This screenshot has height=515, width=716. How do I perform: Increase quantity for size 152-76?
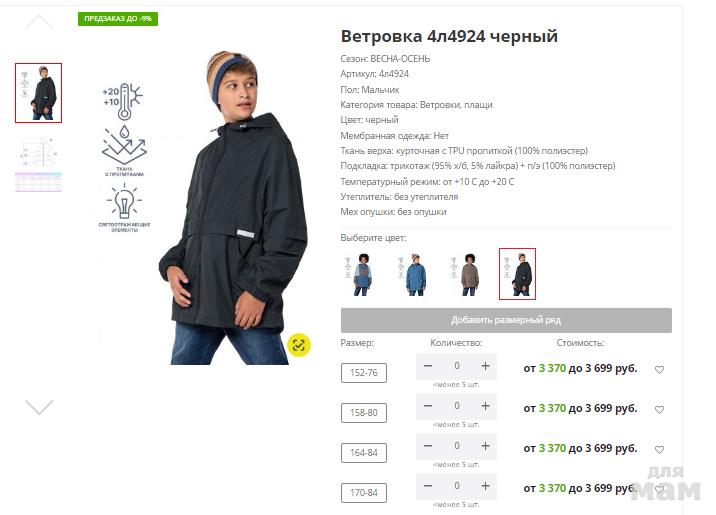pyautogui.click(x=485, y=366)
